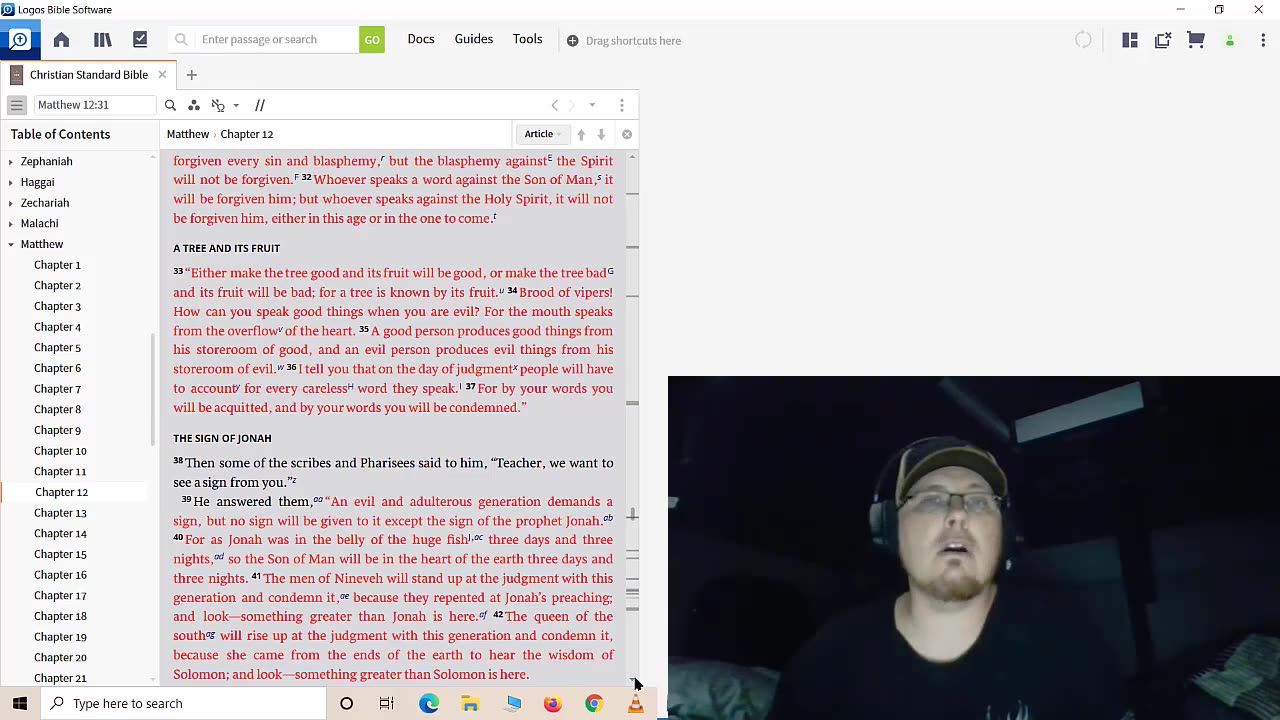Click the interlinear icon

pyautogui.click(x=218, y=105)
